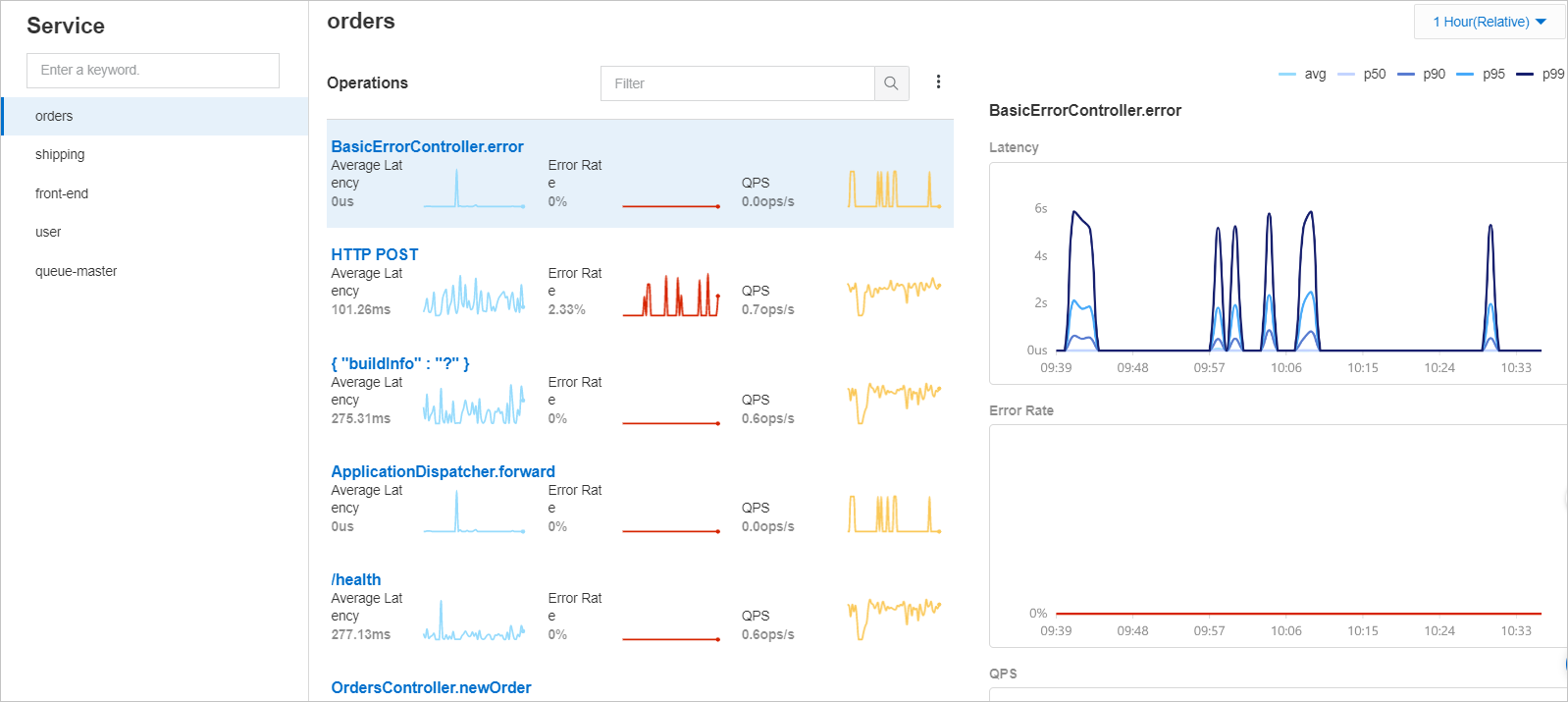Select the user service

coord(155,232)
